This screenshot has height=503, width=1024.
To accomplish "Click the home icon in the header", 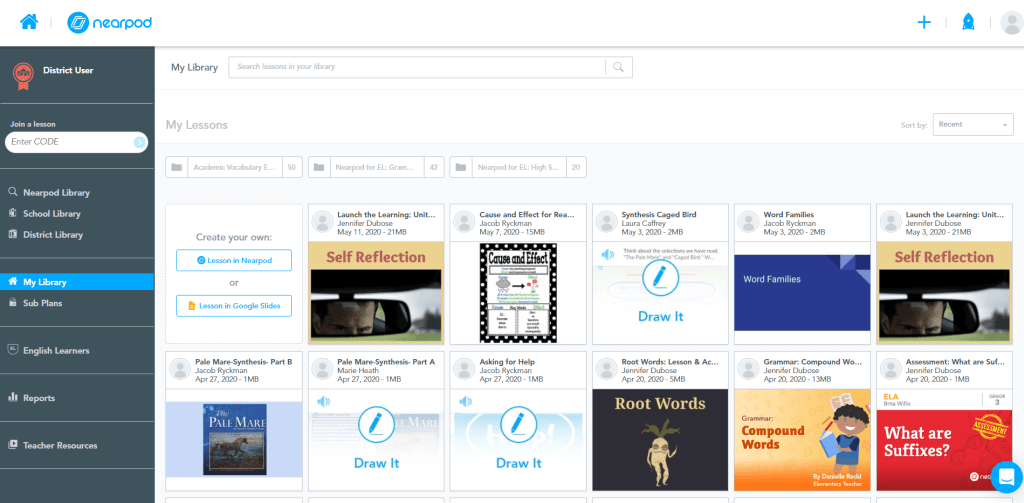I will tap(29, 22).
